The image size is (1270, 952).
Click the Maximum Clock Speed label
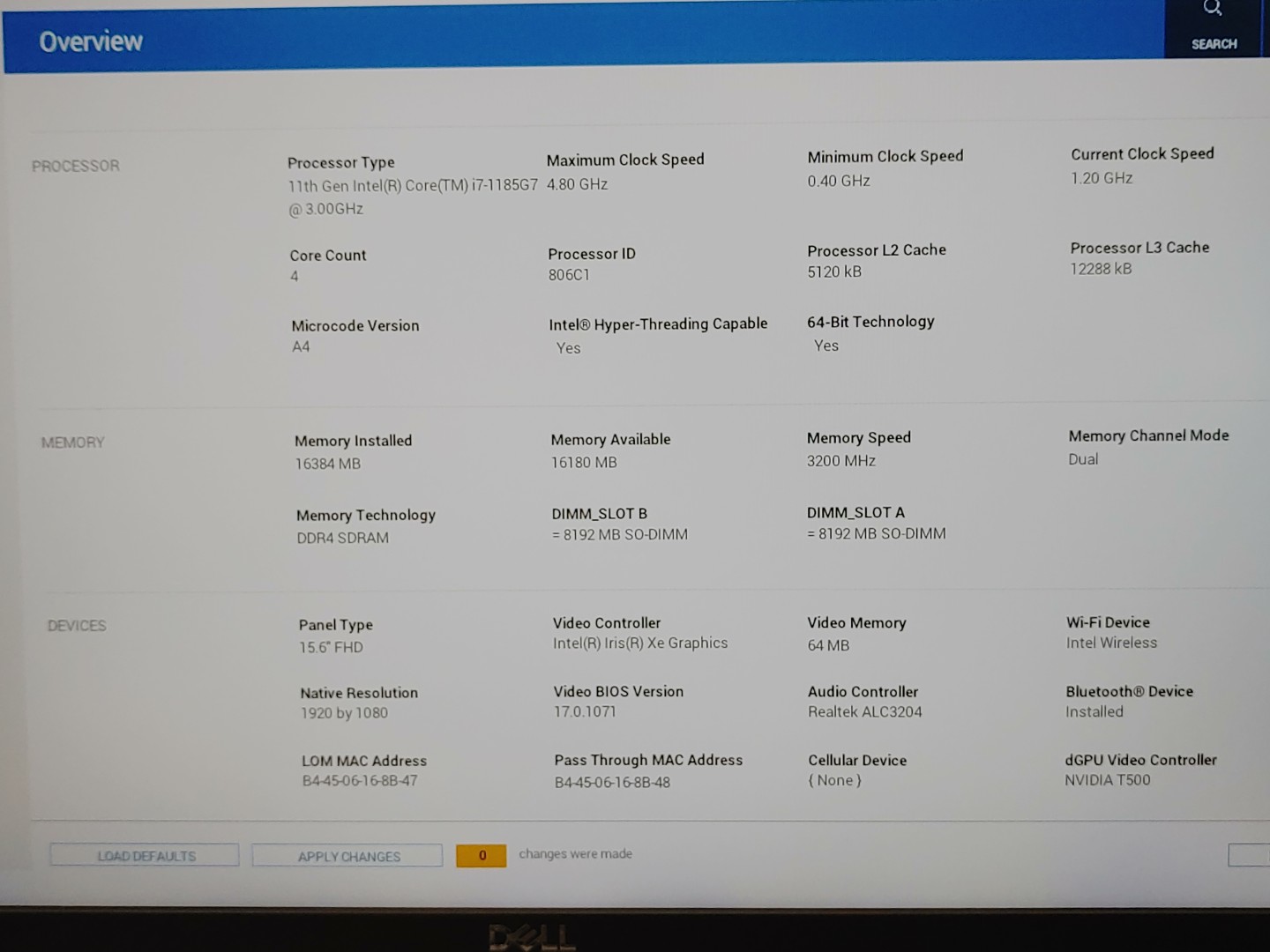pyautogui.click(x=625, y=160)
